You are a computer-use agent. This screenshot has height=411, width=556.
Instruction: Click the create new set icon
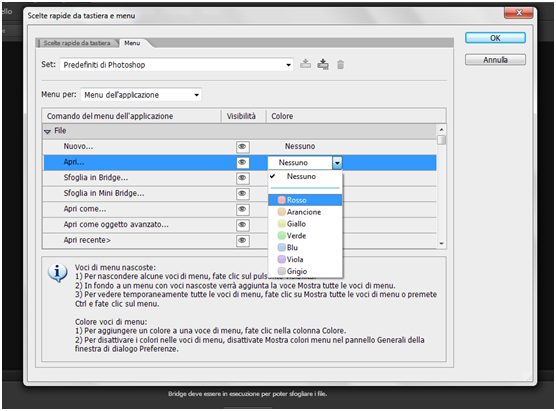(x=323, y=64)
